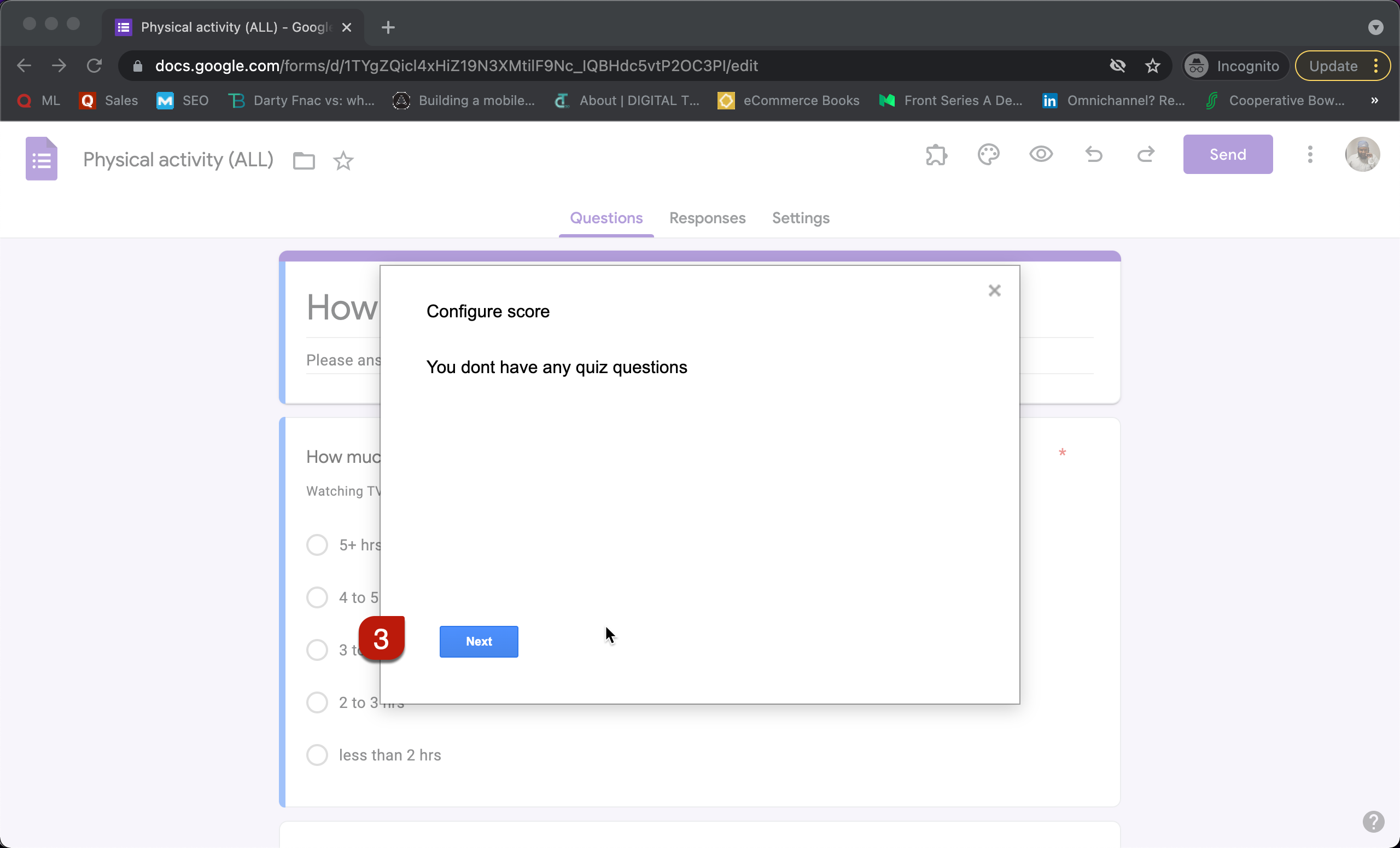This screenshot has width=1400, height=848.
Task: Click the Undo arrow icon
Action: click(1094, 155)
